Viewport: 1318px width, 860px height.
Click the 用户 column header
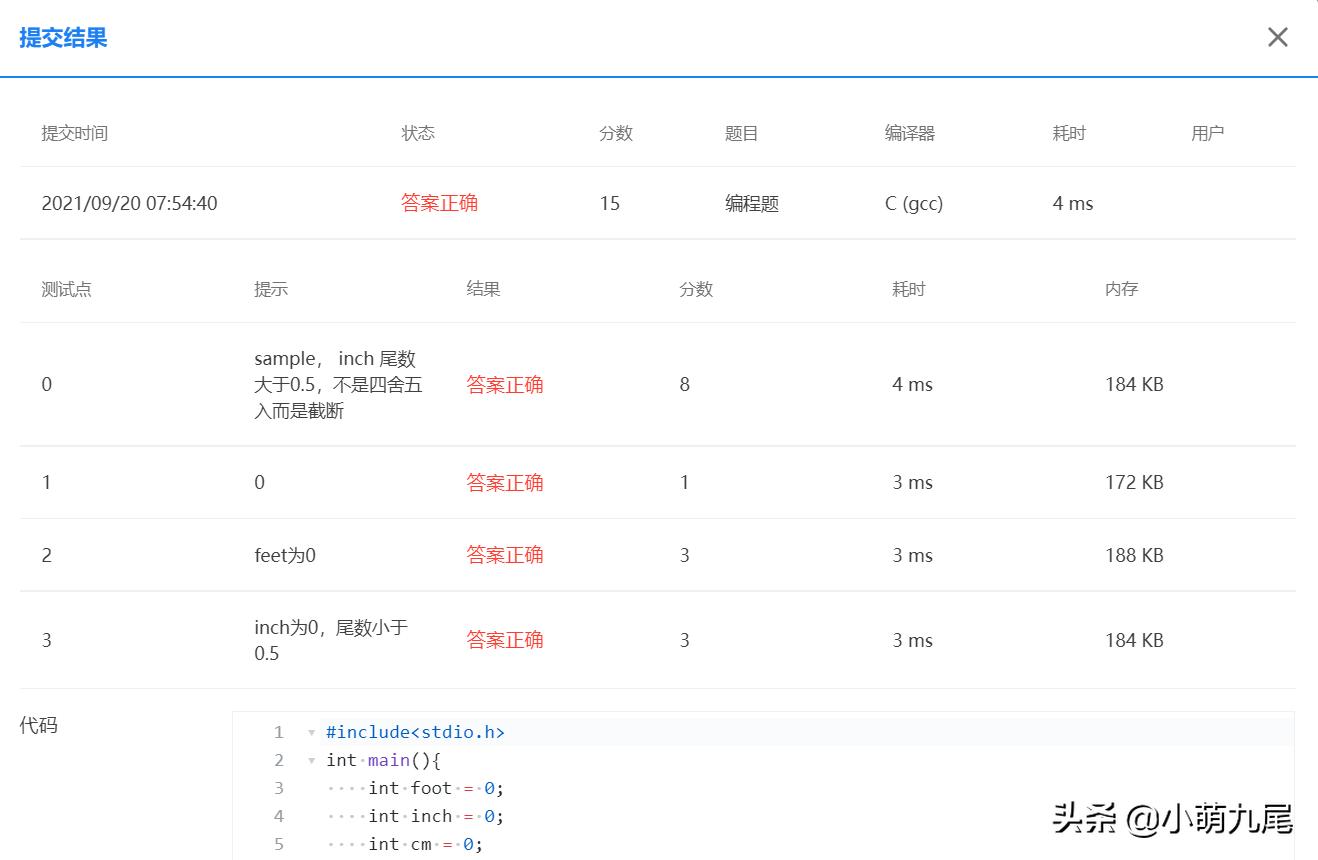click(1208, 133)
